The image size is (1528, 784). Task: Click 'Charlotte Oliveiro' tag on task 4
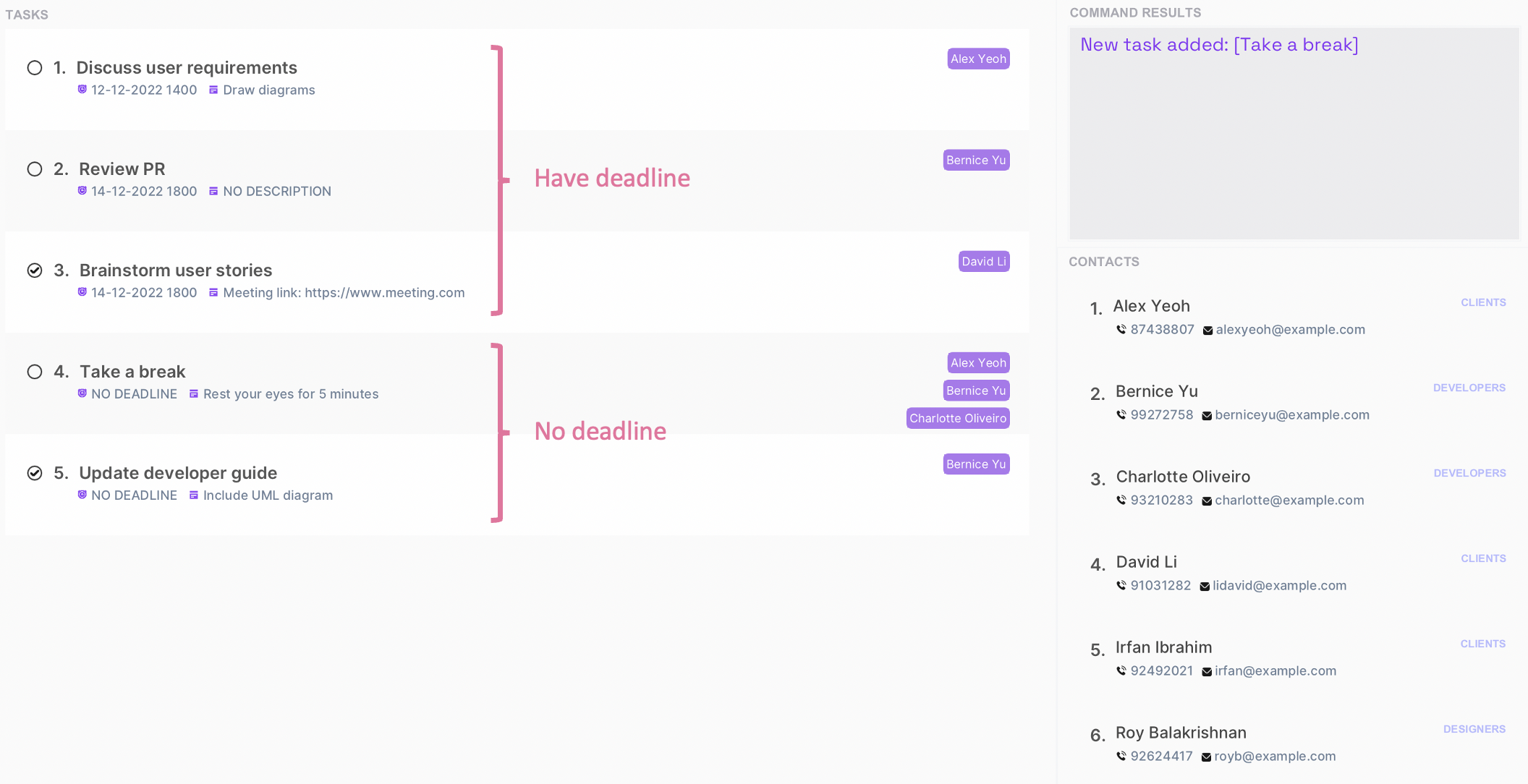pos(958,418)
